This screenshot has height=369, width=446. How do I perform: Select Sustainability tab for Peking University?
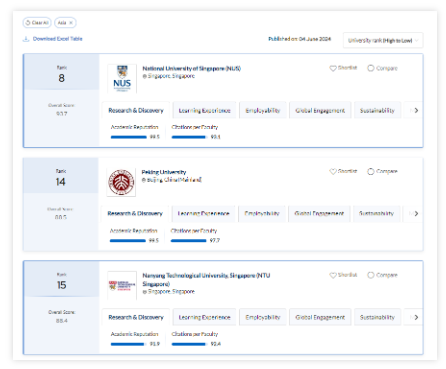(376, 214)
